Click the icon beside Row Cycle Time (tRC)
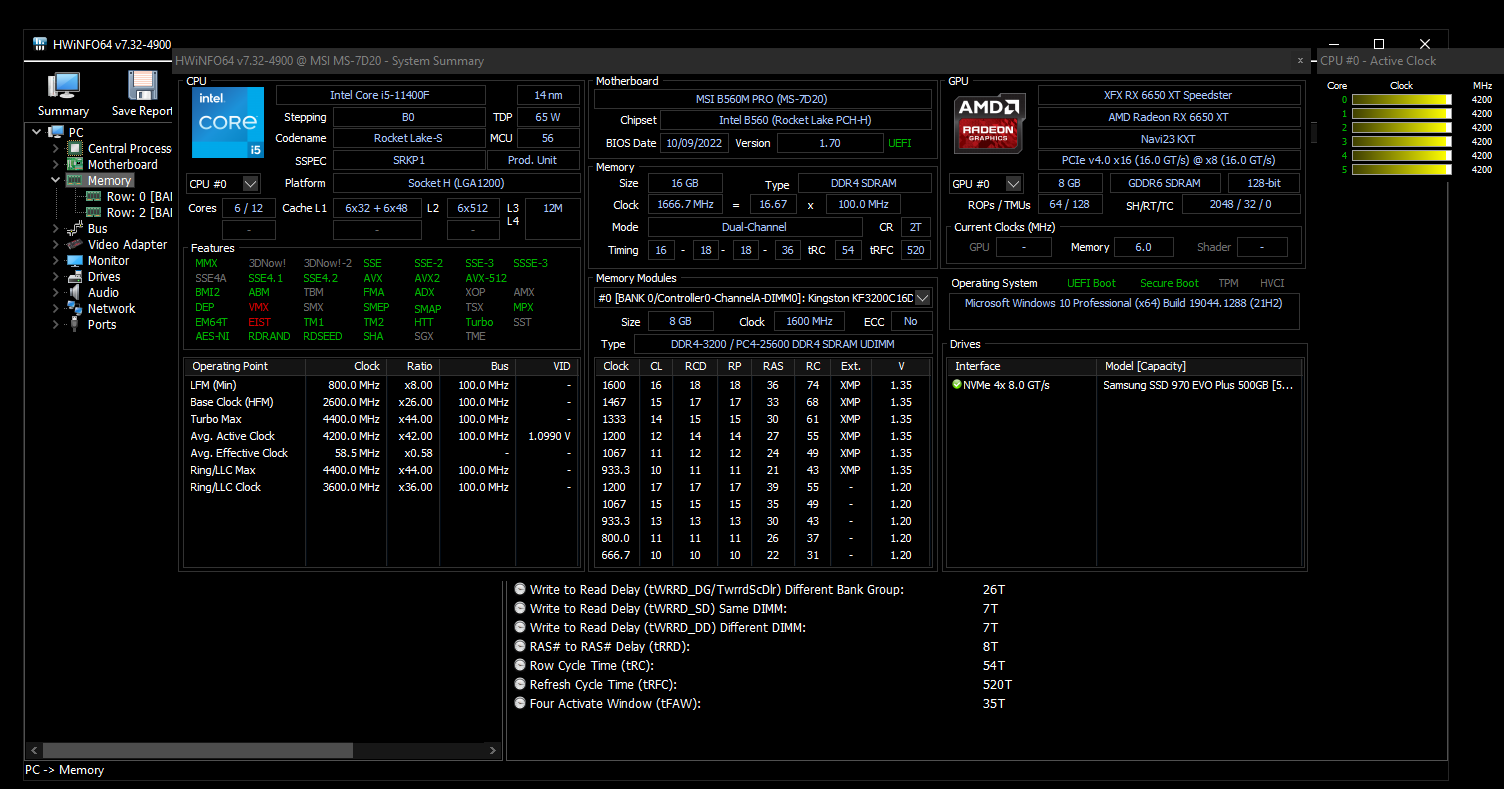1504x789 pixels. (520, 665)
